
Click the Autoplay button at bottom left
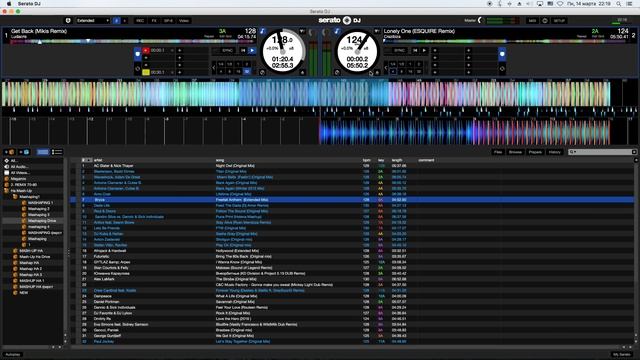[x=13, y=354]
